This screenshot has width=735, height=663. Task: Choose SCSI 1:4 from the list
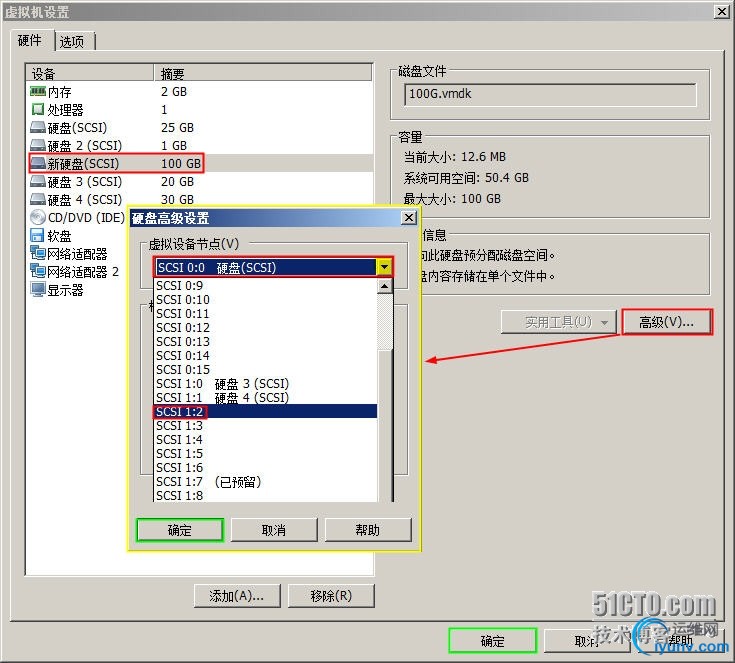coord(265,440)
